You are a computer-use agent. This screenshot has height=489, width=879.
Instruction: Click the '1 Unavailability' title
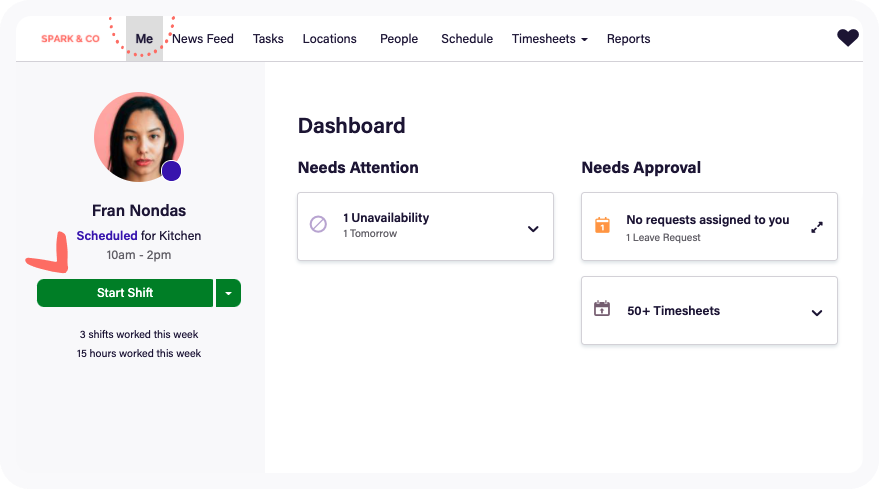pos(386,218)
